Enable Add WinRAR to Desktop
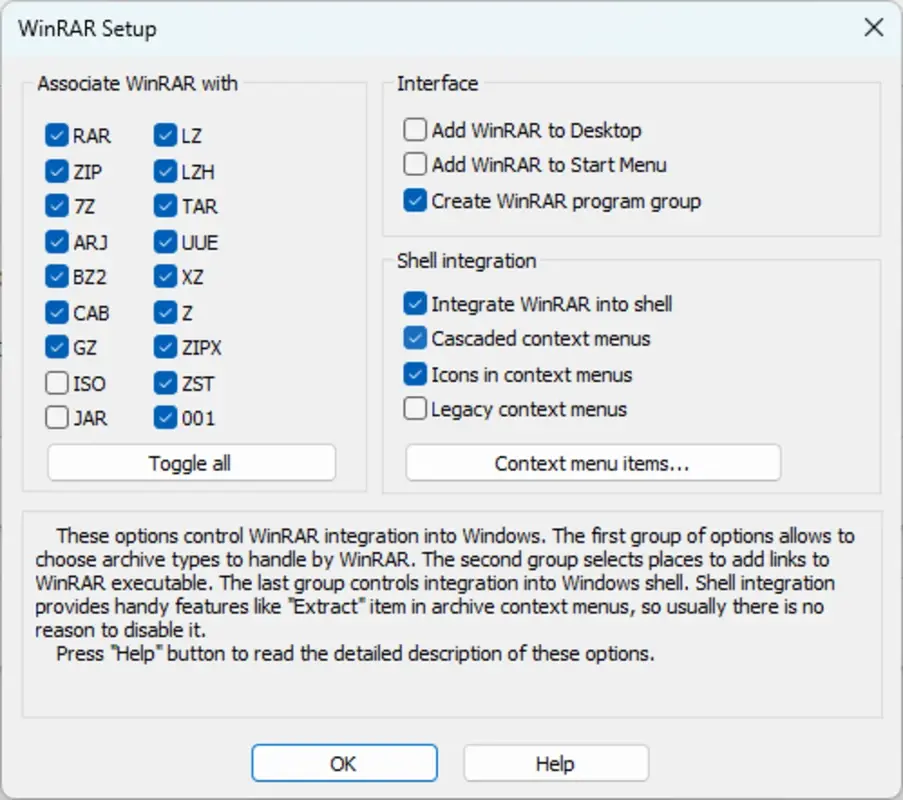 click(x=415, y=130)
